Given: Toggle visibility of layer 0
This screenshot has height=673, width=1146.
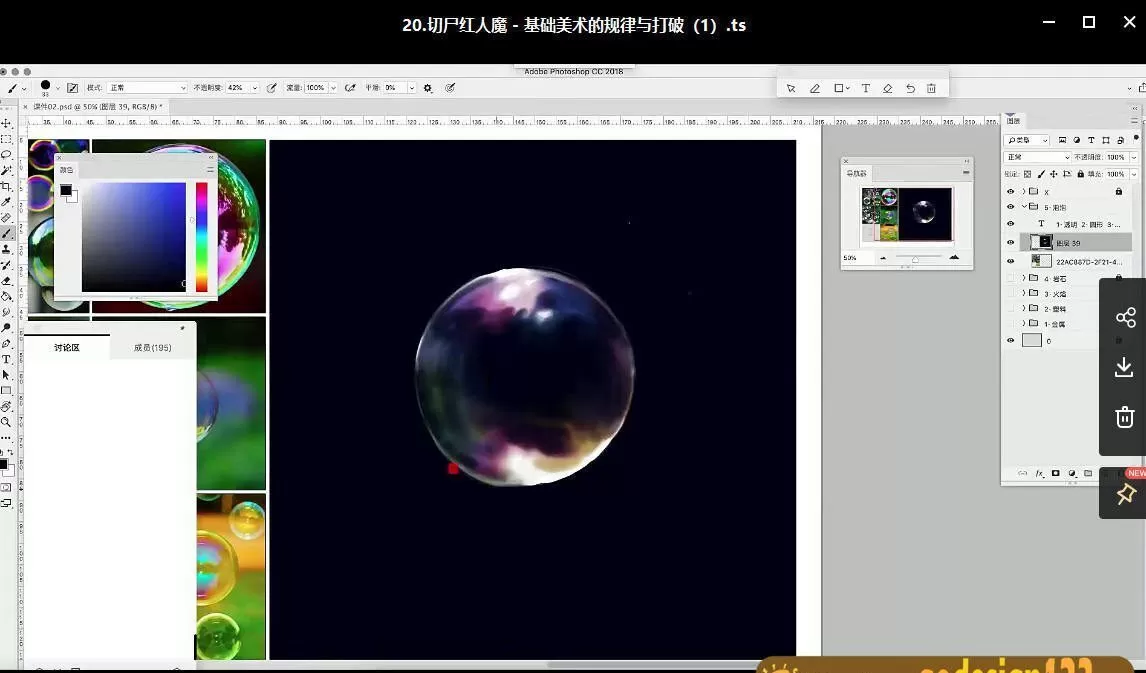Looking at the screenshot, I should [x=1010, y=341].
